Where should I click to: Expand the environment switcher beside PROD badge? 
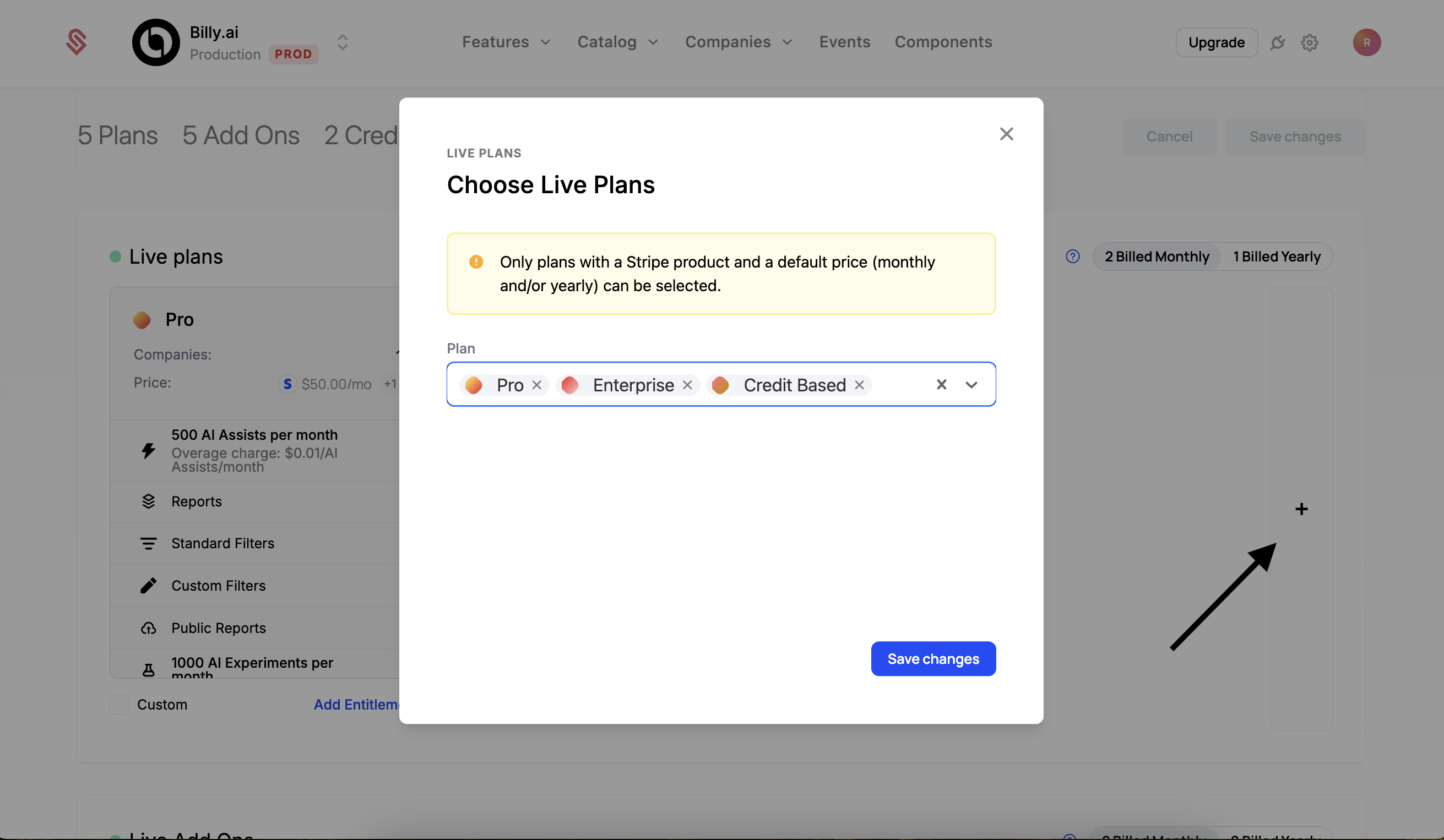pyautogui.click(x=342, y=42)
